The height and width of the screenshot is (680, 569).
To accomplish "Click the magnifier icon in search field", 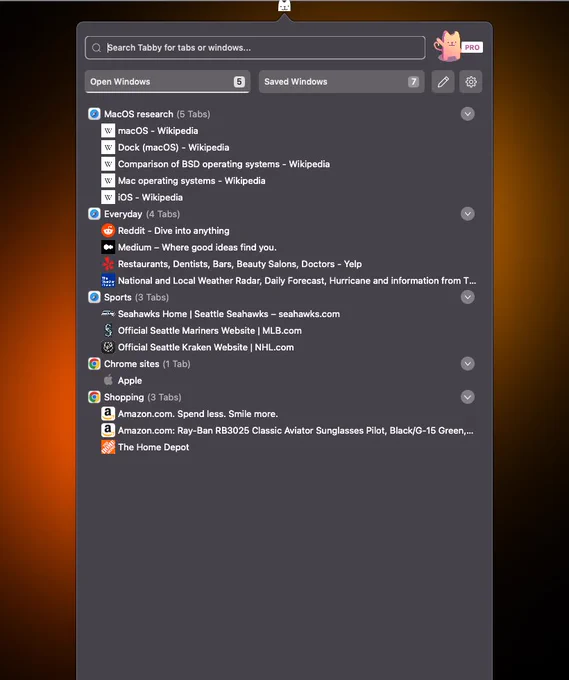I will 97,48.
